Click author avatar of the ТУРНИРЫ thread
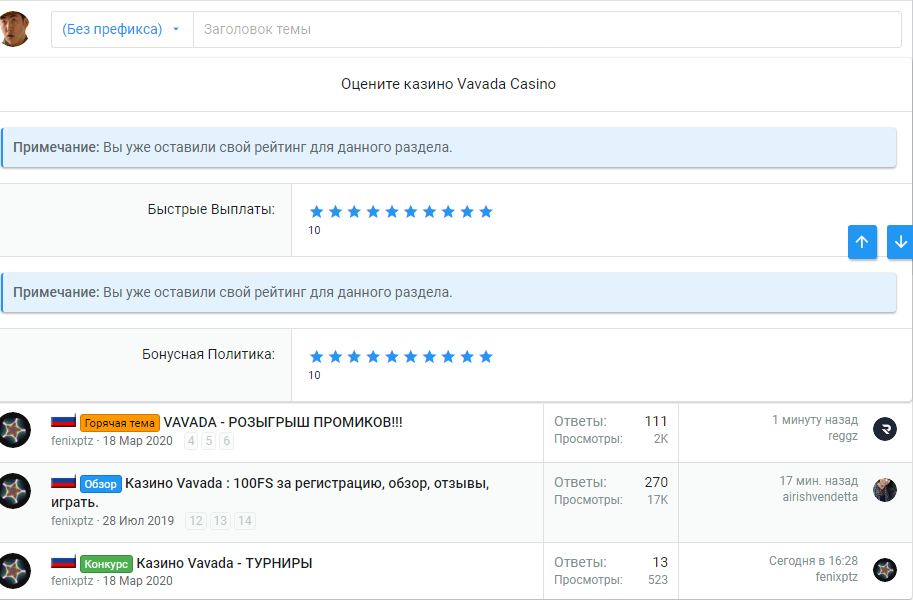Viewport: 913px width, 600px height. [14, 571]
